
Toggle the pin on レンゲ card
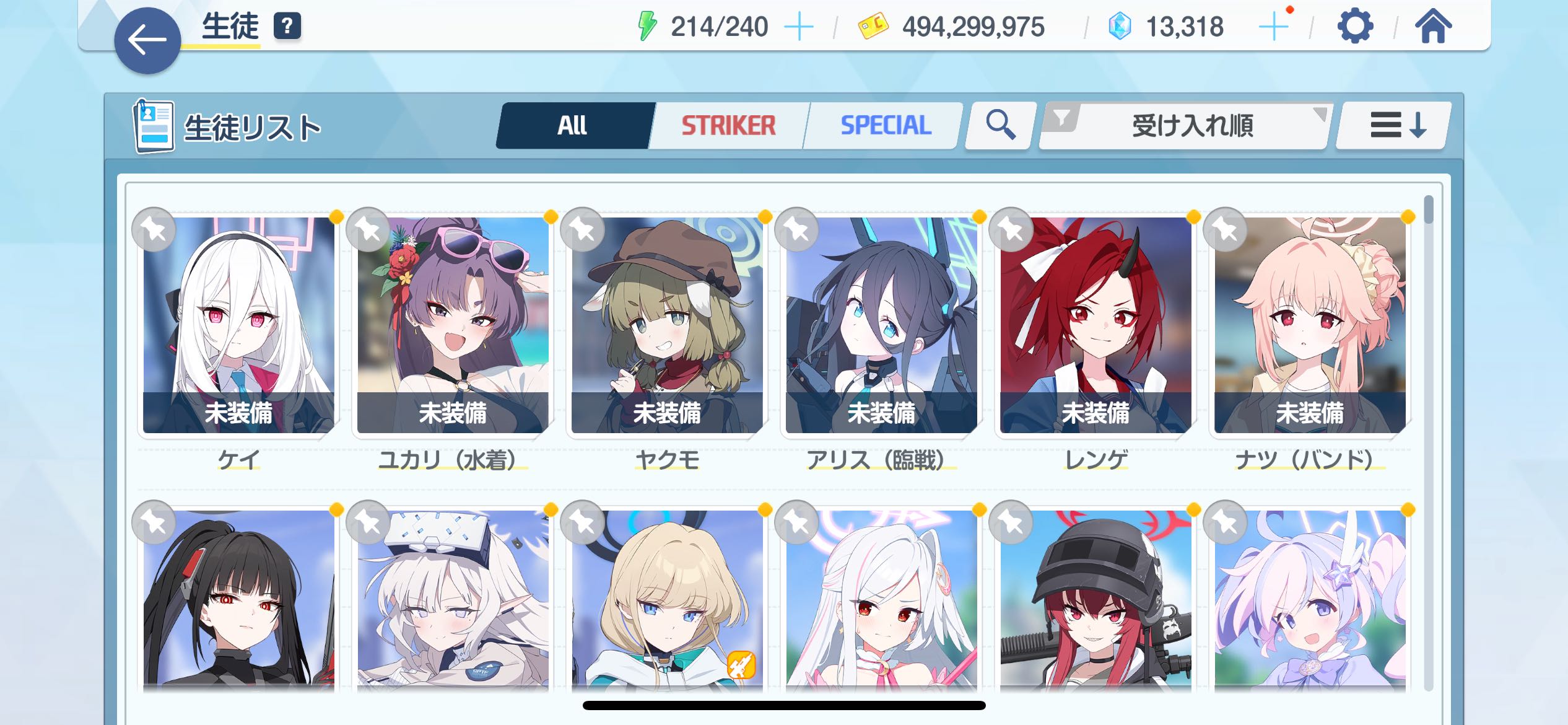click(1011, 230)
